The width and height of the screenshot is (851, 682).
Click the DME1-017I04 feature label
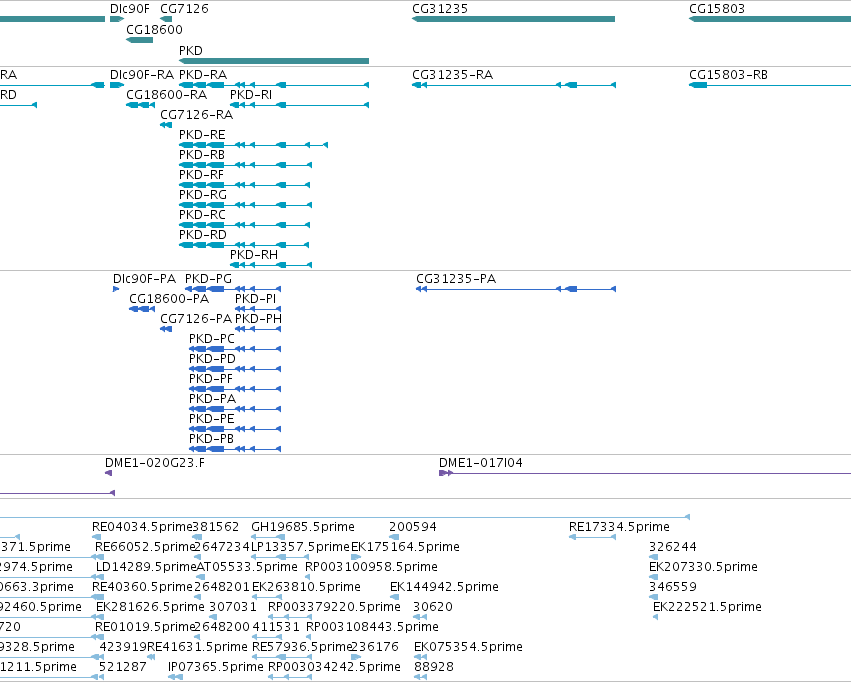pyautogui.click(x=481, y=463)
